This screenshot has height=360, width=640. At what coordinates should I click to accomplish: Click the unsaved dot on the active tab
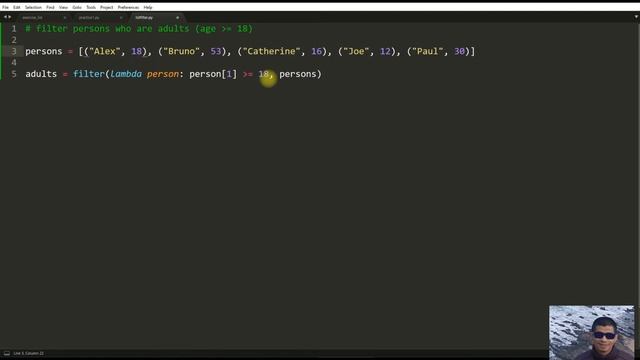coord(177,18)
